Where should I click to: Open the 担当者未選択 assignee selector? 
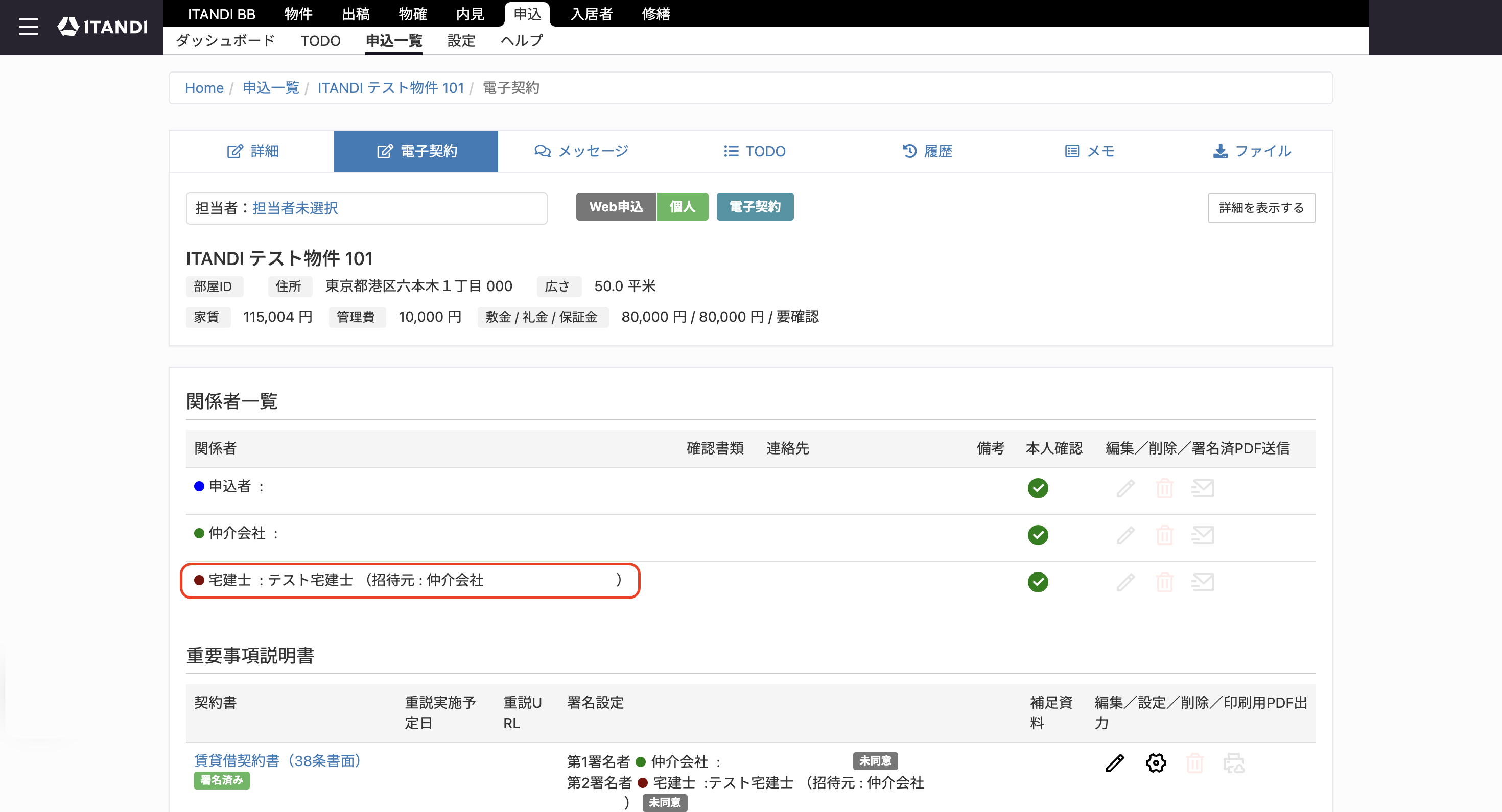295,208
